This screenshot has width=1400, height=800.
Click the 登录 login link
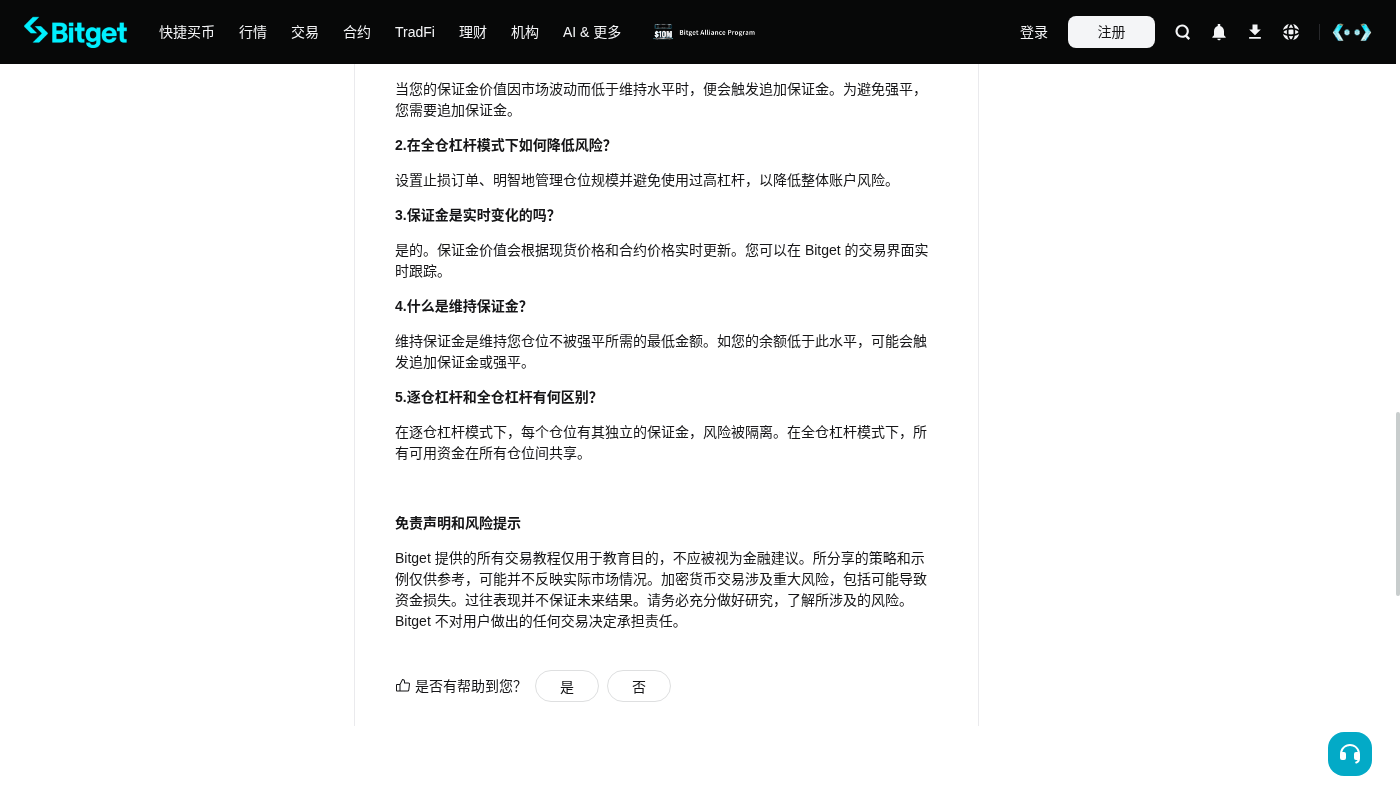pyautogui.click(x=1034, y=32)
